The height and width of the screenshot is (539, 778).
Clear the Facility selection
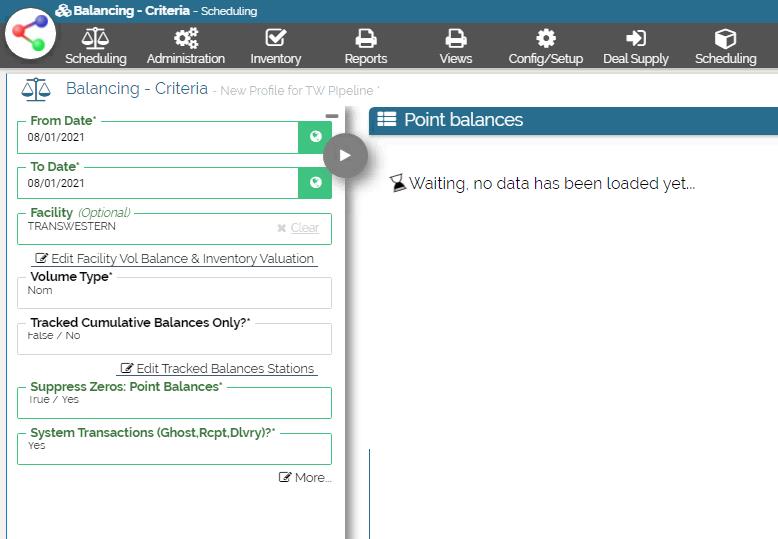click(298, 228)
